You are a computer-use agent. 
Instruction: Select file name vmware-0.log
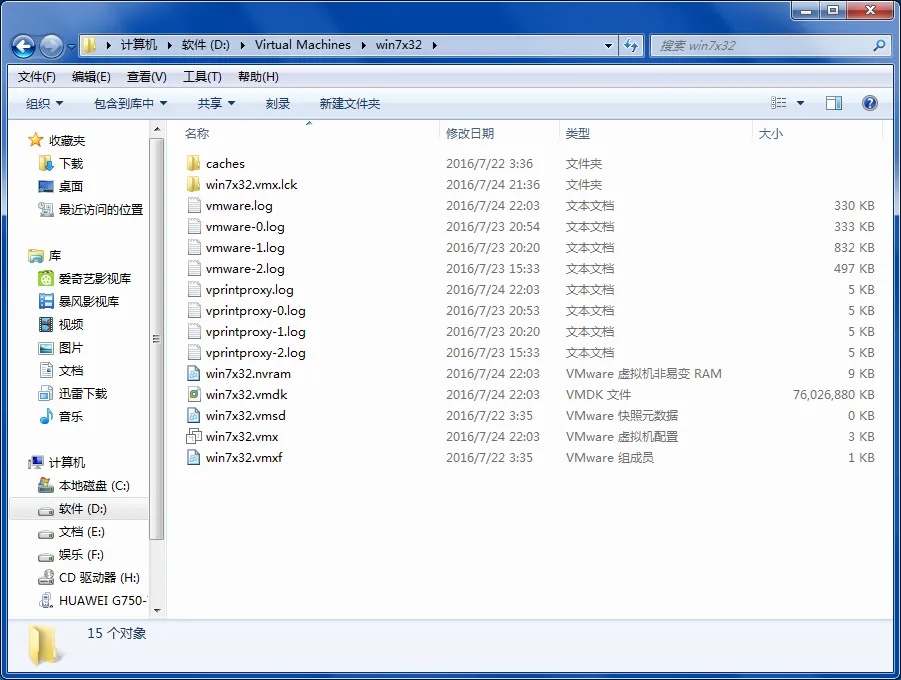click(245, 227)
